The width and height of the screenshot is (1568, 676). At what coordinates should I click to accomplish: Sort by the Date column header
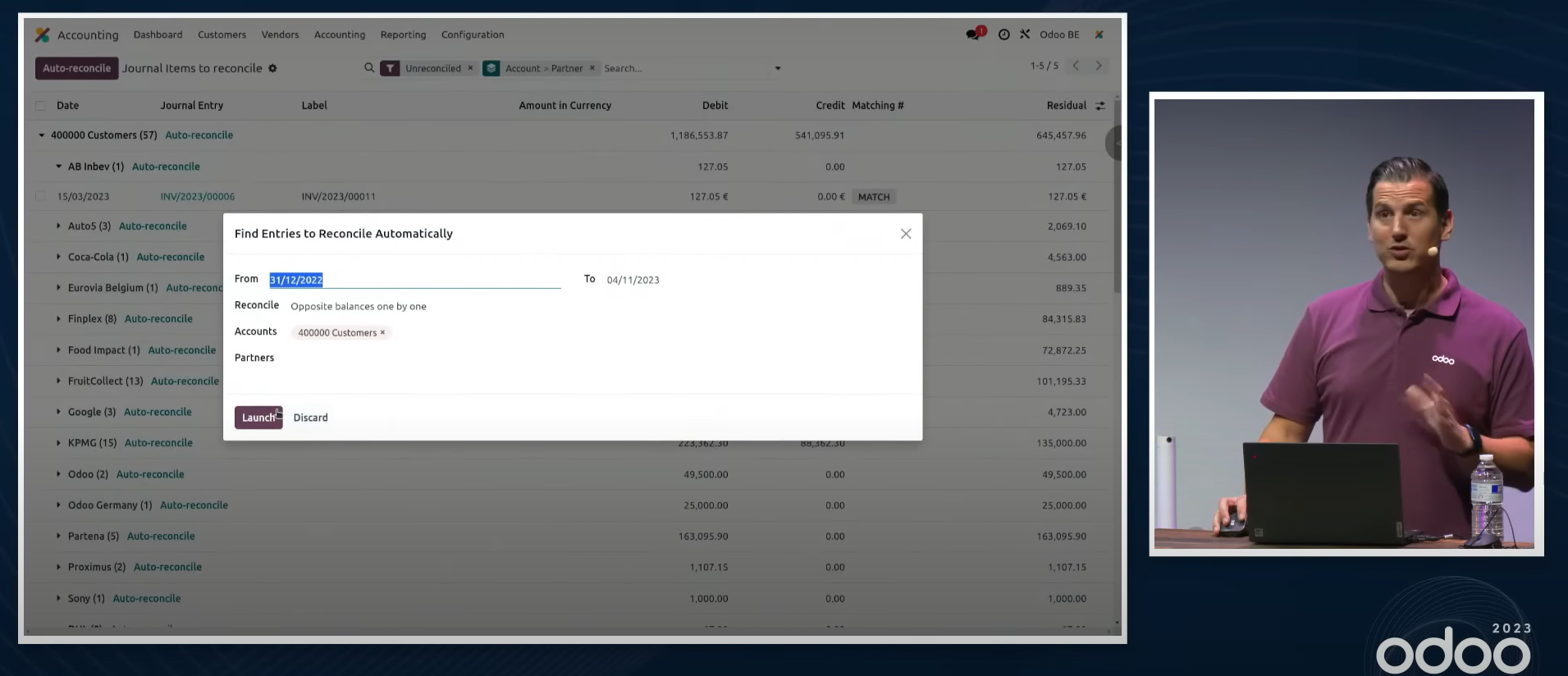68,106
